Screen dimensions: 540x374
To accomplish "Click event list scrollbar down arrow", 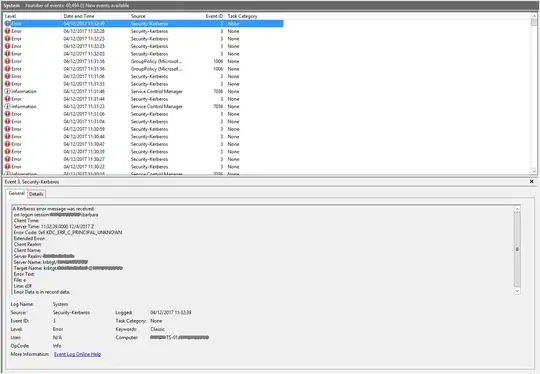I will [534, 171].
